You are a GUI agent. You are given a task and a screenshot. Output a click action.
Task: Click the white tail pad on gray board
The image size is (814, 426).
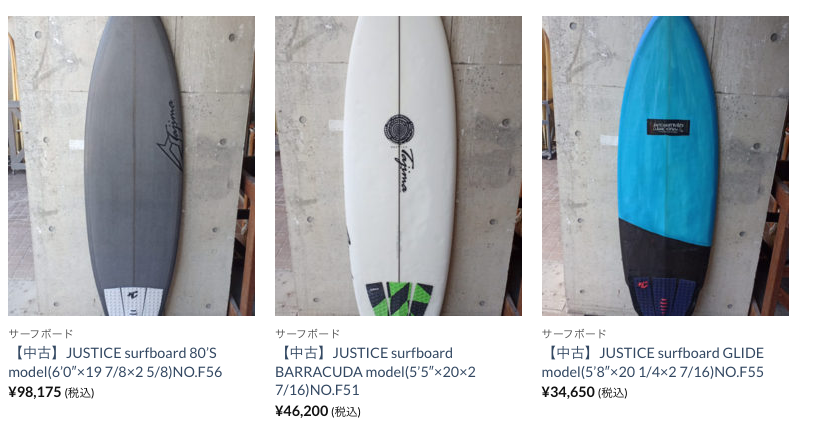point(132,299)
